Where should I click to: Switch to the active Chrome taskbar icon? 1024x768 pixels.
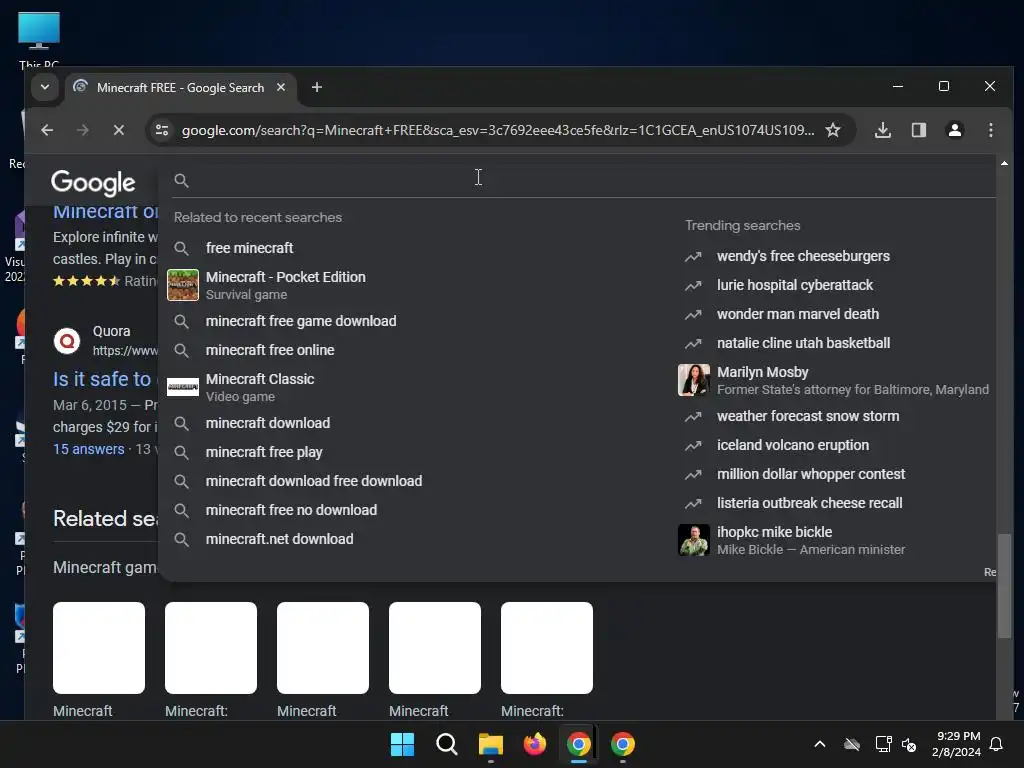579,744
